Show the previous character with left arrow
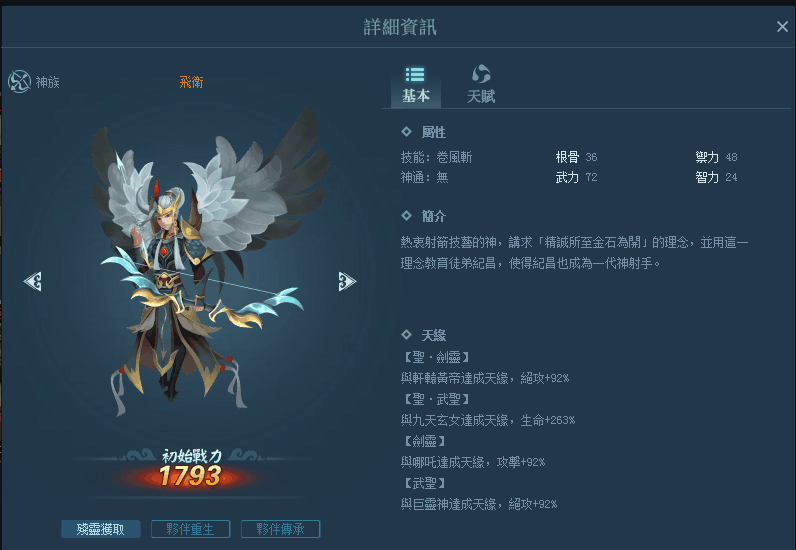This screenshot has width=796, height=550. pyautogui.click(x=33, y=281)
